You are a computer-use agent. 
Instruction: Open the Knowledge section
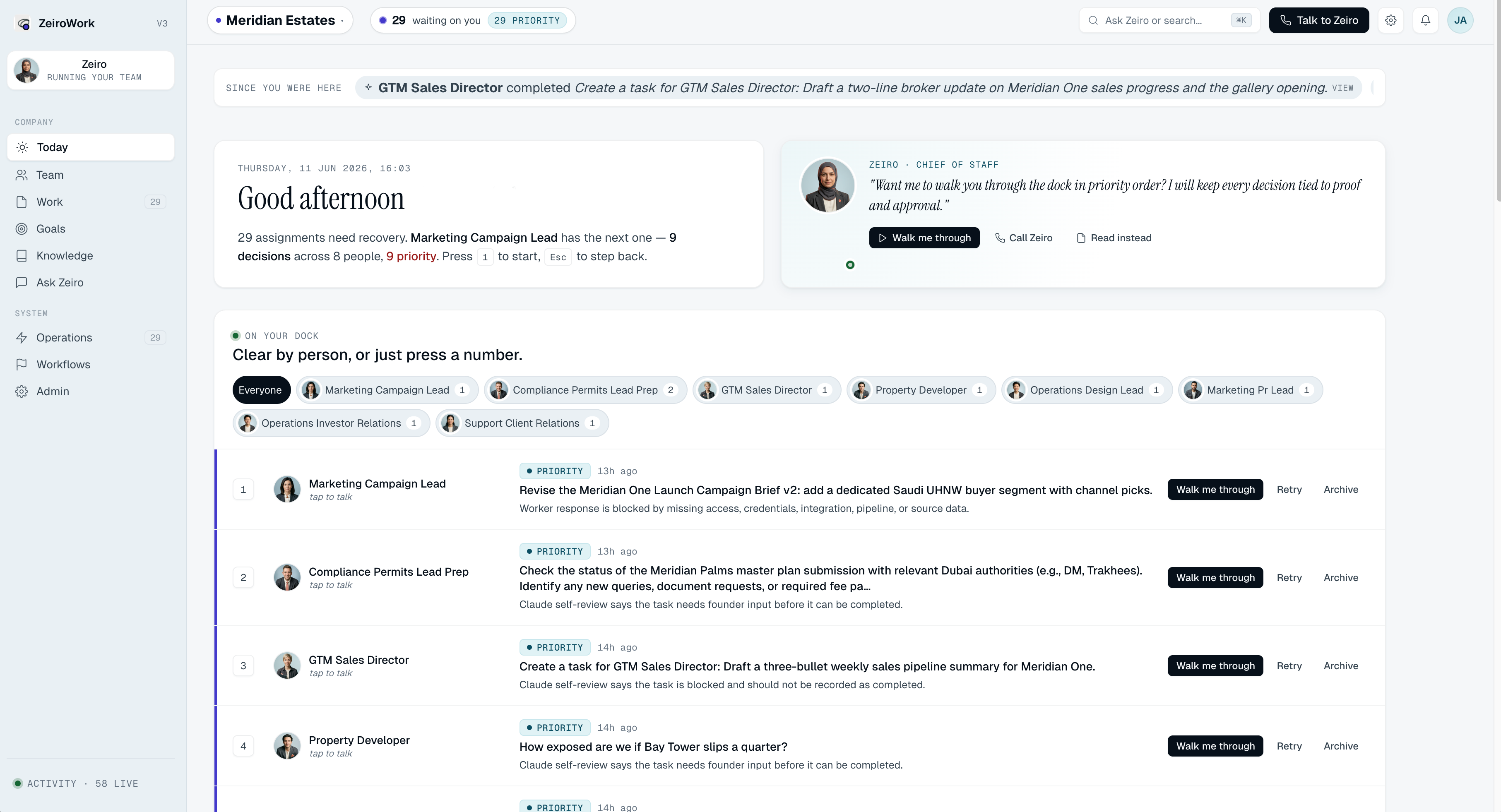90,256
